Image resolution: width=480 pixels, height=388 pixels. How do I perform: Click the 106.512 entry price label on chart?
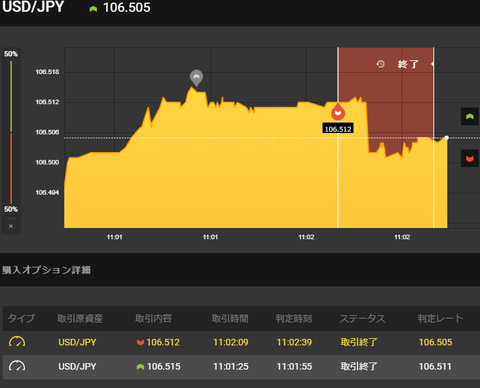coord(338,129)
